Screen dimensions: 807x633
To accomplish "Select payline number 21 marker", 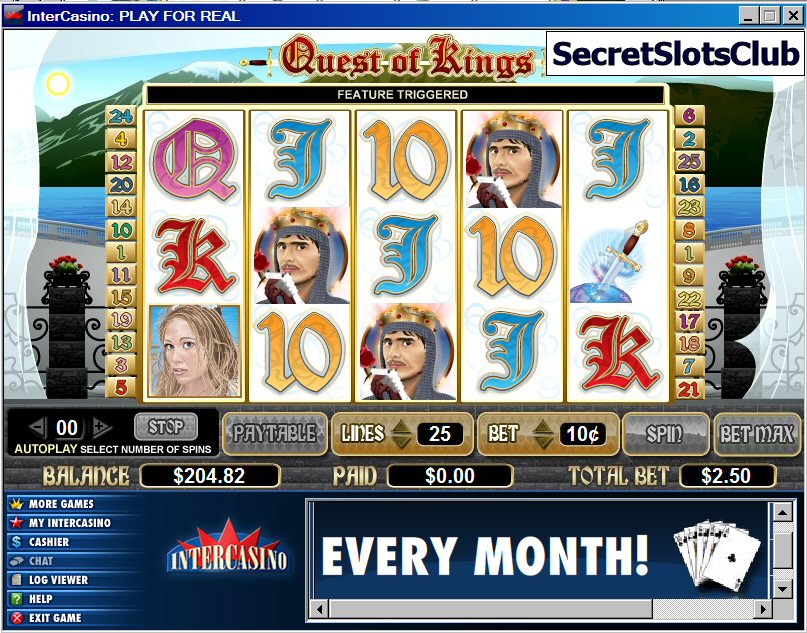I will click(x=689, y=390).
